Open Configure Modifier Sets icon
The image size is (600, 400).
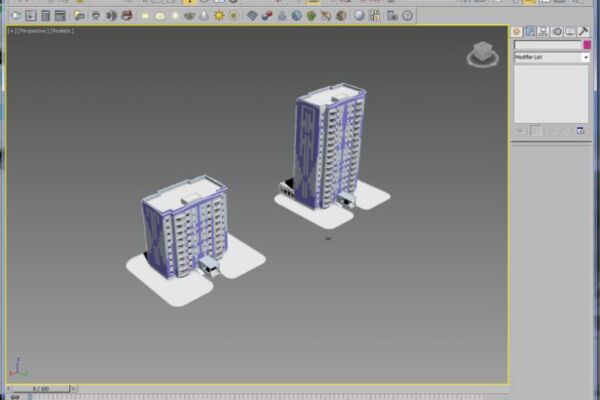pyautogui.click(x=580, y=131)
